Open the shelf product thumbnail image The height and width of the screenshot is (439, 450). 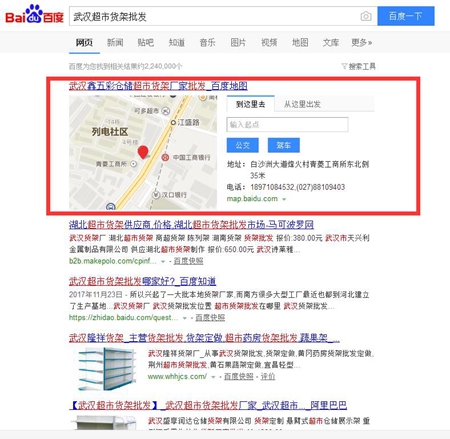point(107,369)
